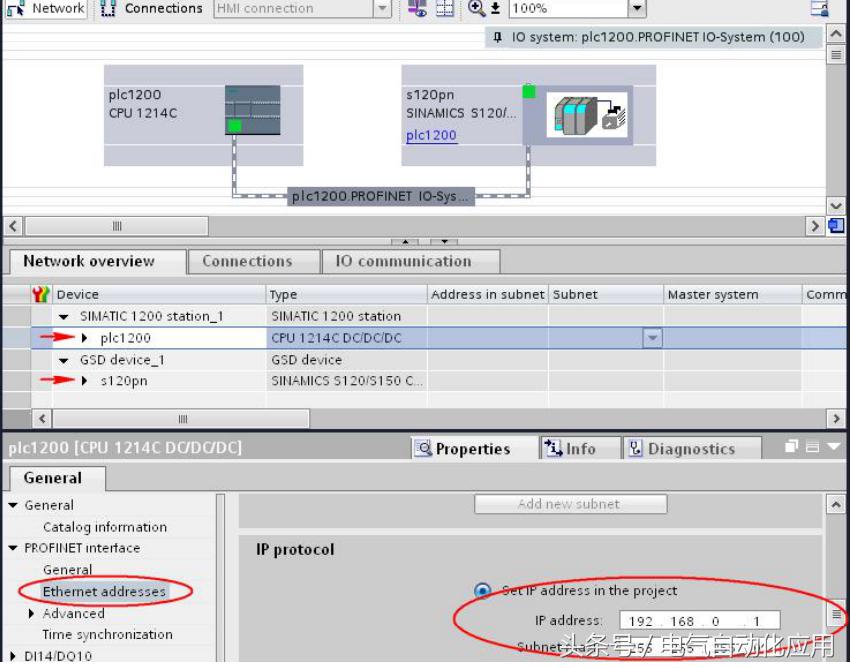Click the small download arrow icon beside zoom
This screenshot has height=668, width=851.
click(495, 8)
